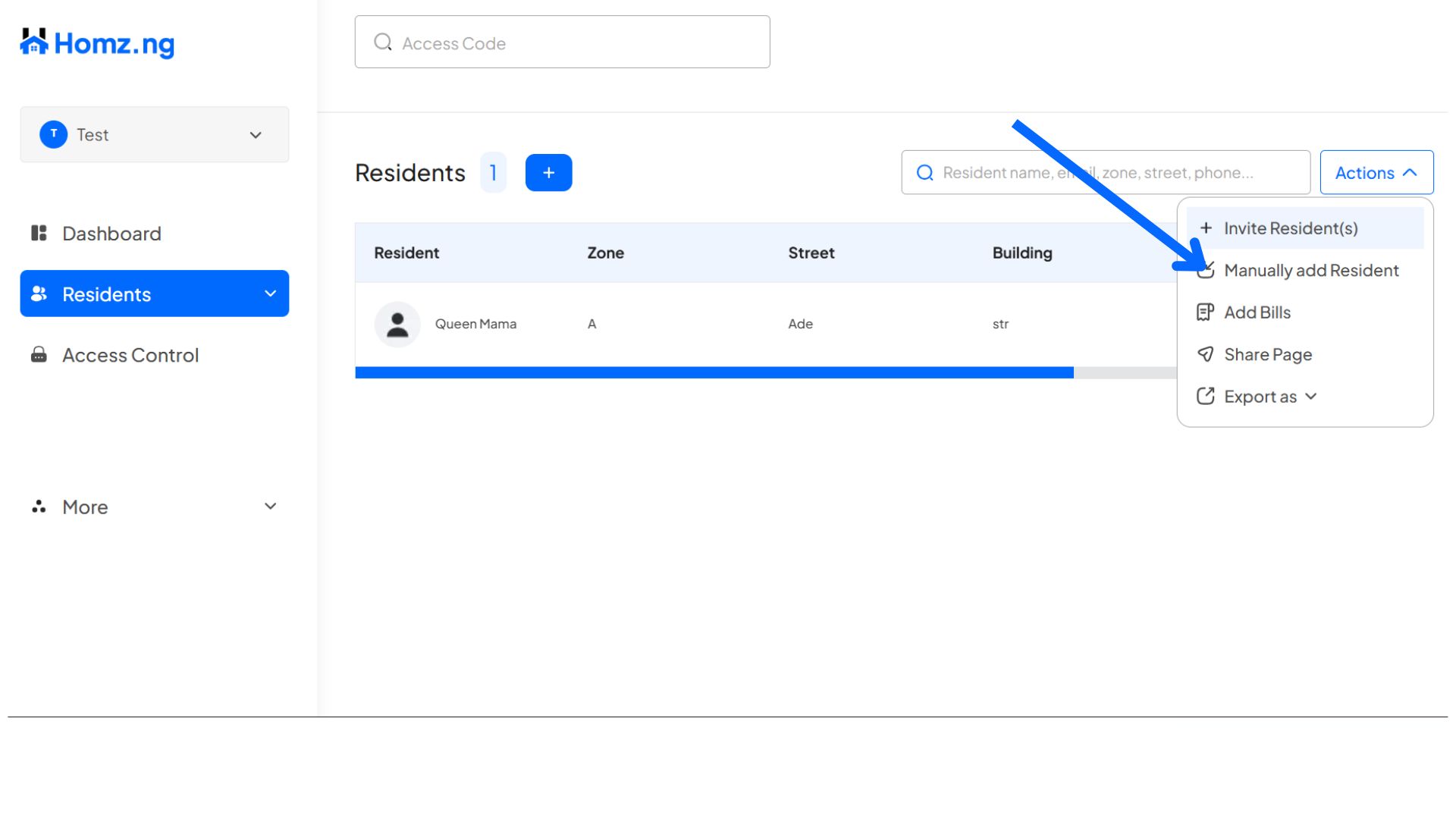Expand the Residents sidebar chevron
The image size is (1456, 819).
[270, 293]
